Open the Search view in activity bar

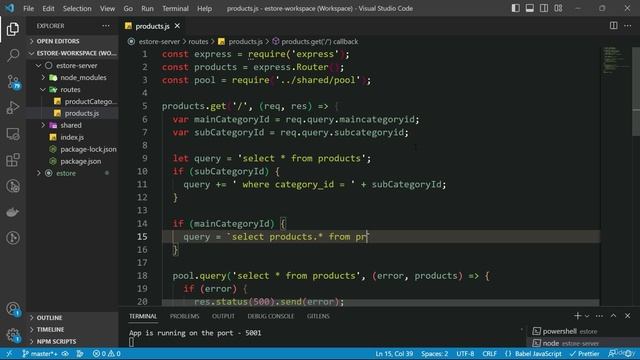click(x=13, y=55)
